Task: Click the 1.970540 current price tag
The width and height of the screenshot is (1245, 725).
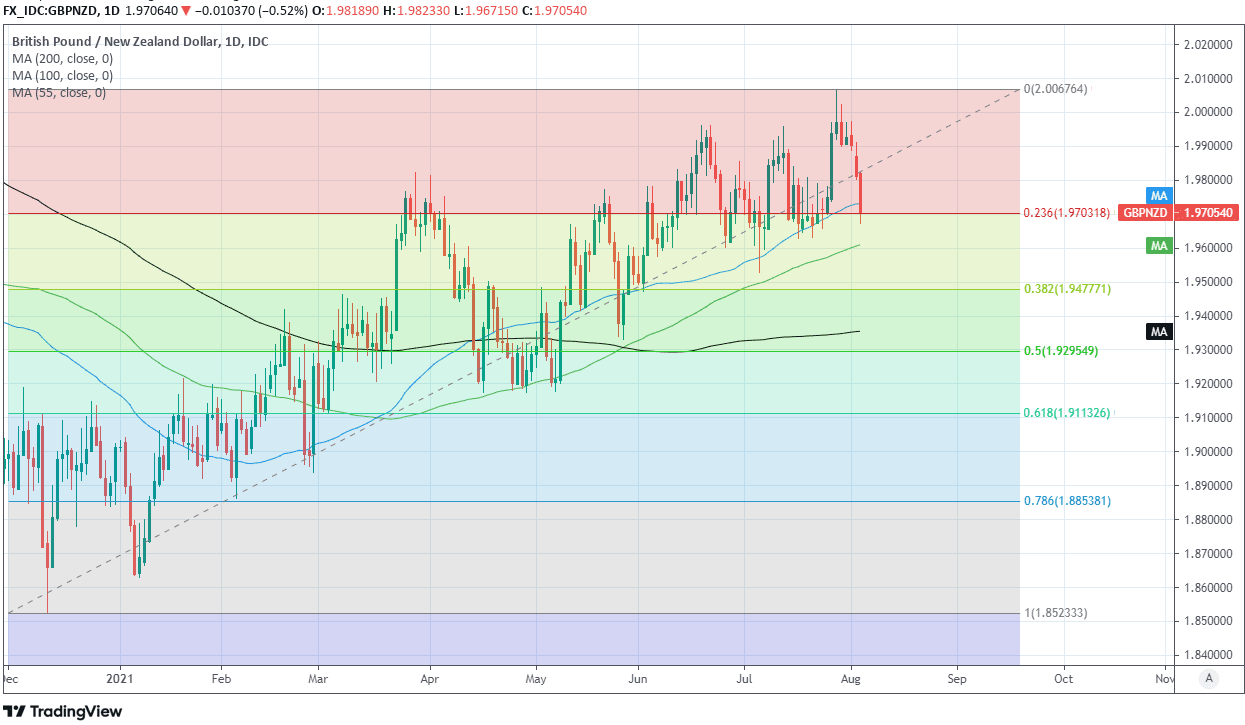Action: pyautogui.click(x=1210, y=213)
